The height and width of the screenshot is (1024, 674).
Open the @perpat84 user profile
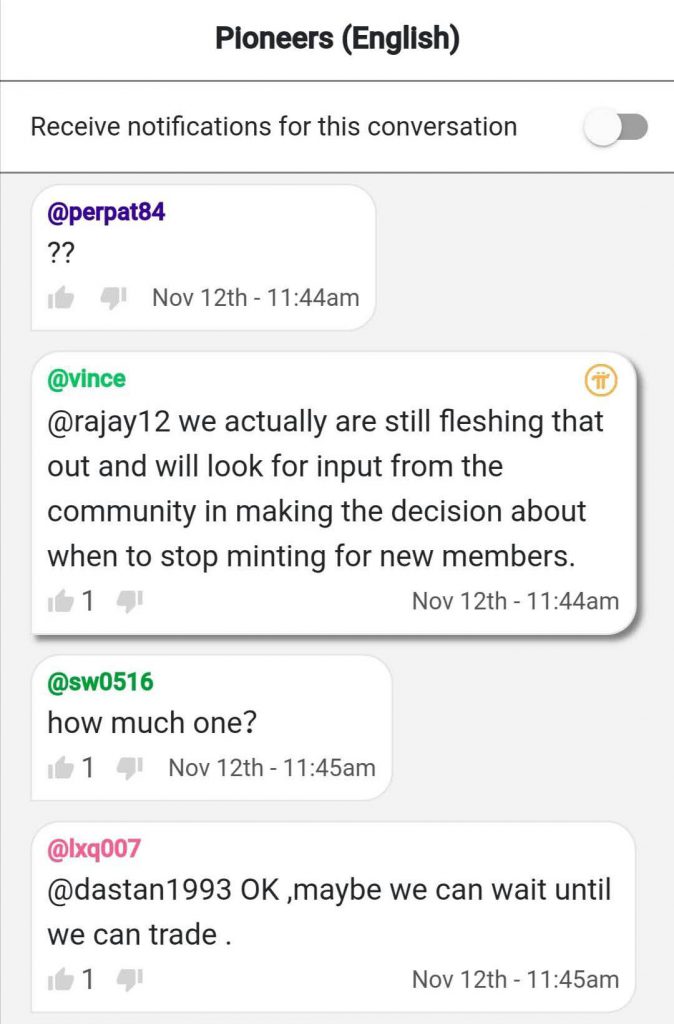pyautogui.click(x=106, y=213)
